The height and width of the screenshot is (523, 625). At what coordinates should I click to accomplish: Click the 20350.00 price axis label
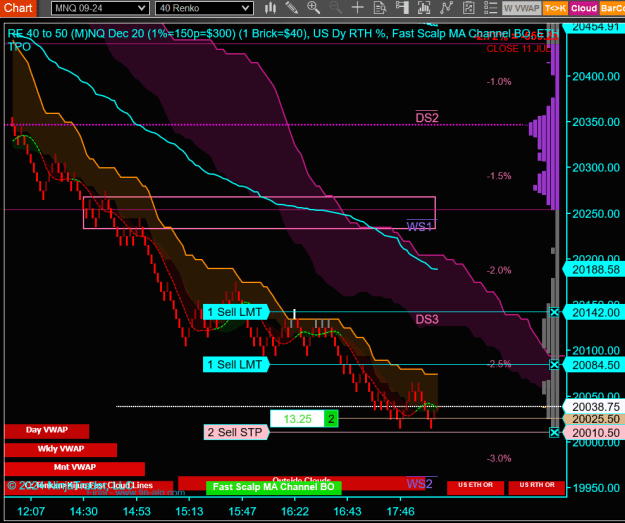[x=596, y=122]
